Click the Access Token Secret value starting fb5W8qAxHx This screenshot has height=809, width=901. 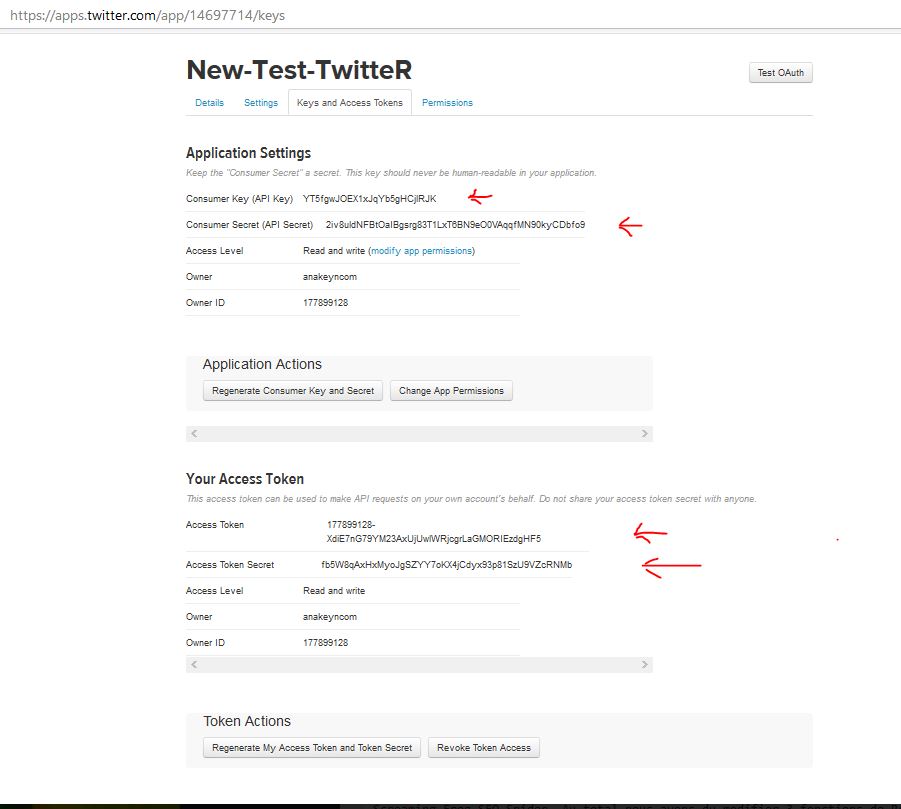click(446, 565)
